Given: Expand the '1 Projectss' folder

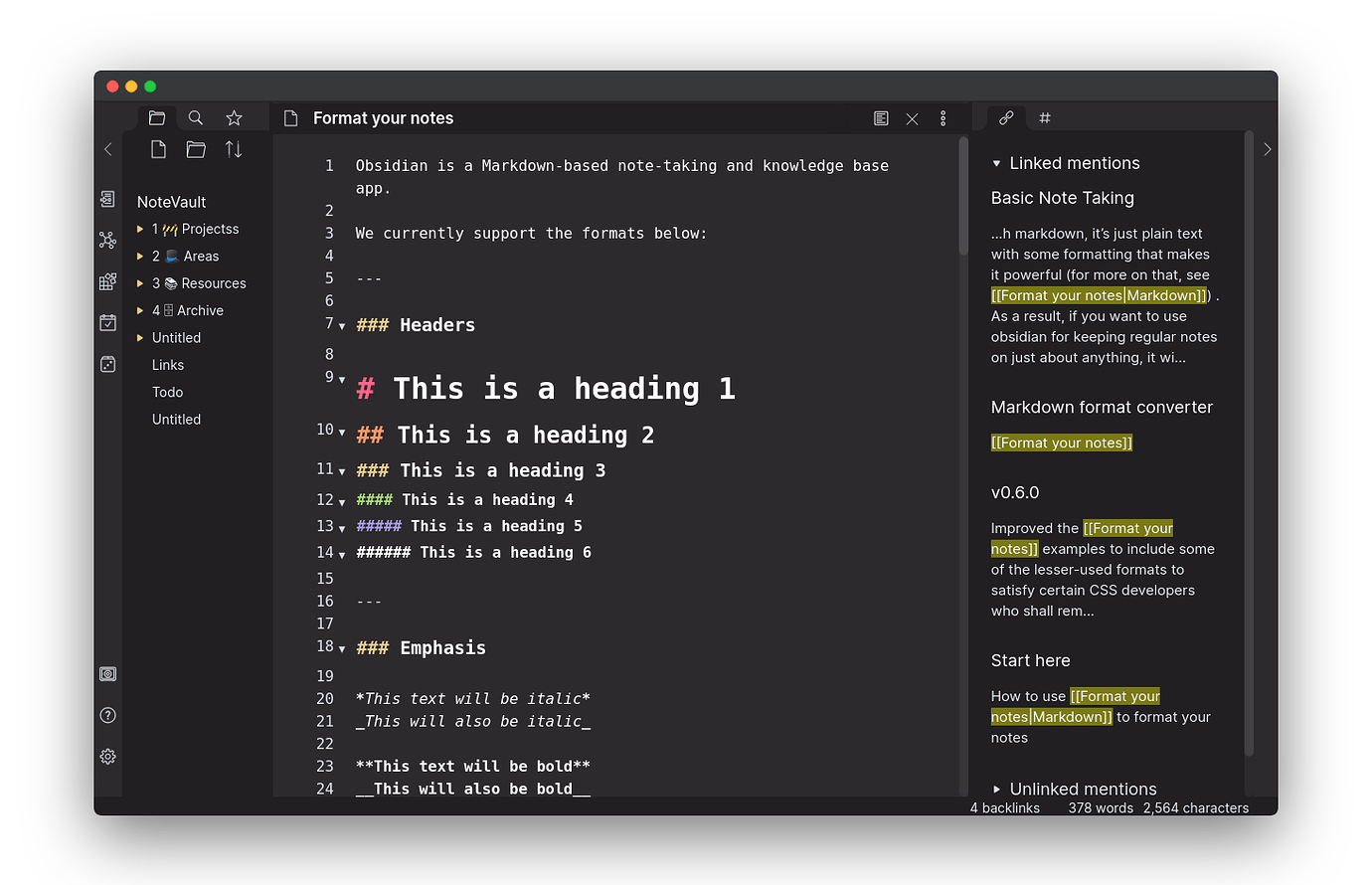Looking at the screenshot, I should (x=141, y=229).
